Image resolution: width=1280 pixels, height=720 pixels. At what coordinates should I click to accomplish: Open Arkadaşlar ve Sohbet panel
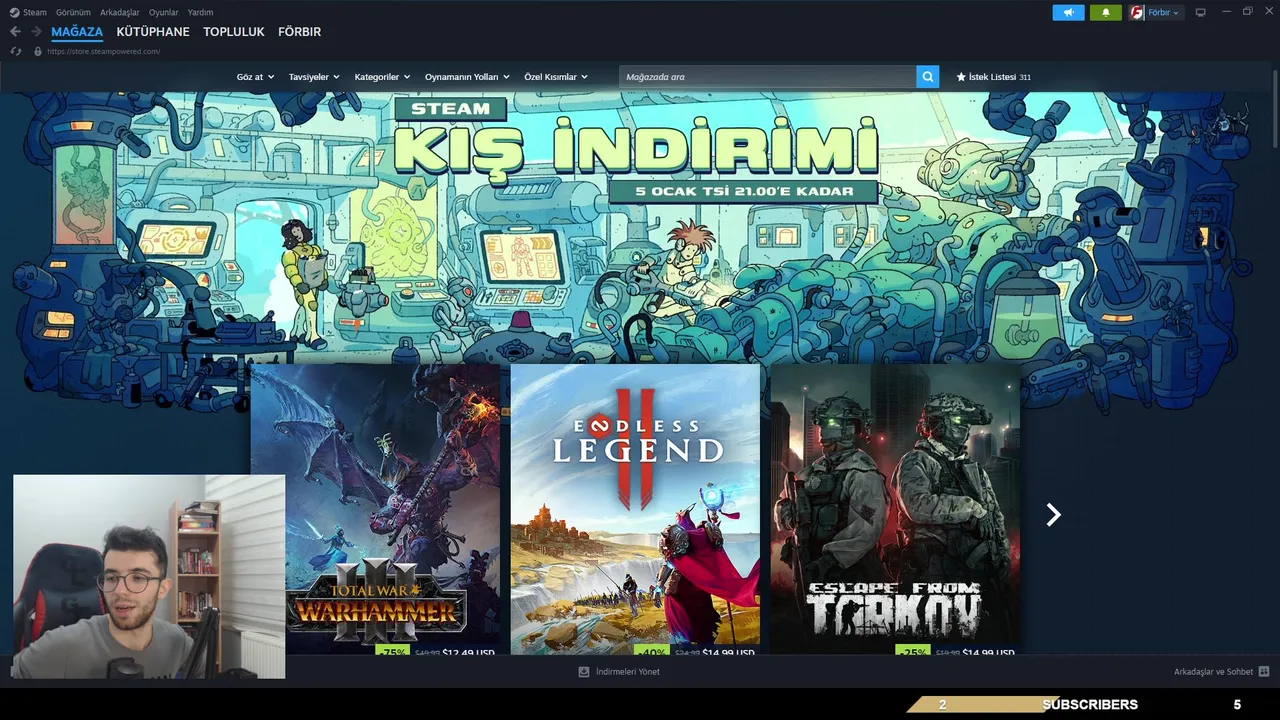coord(1213,672)
